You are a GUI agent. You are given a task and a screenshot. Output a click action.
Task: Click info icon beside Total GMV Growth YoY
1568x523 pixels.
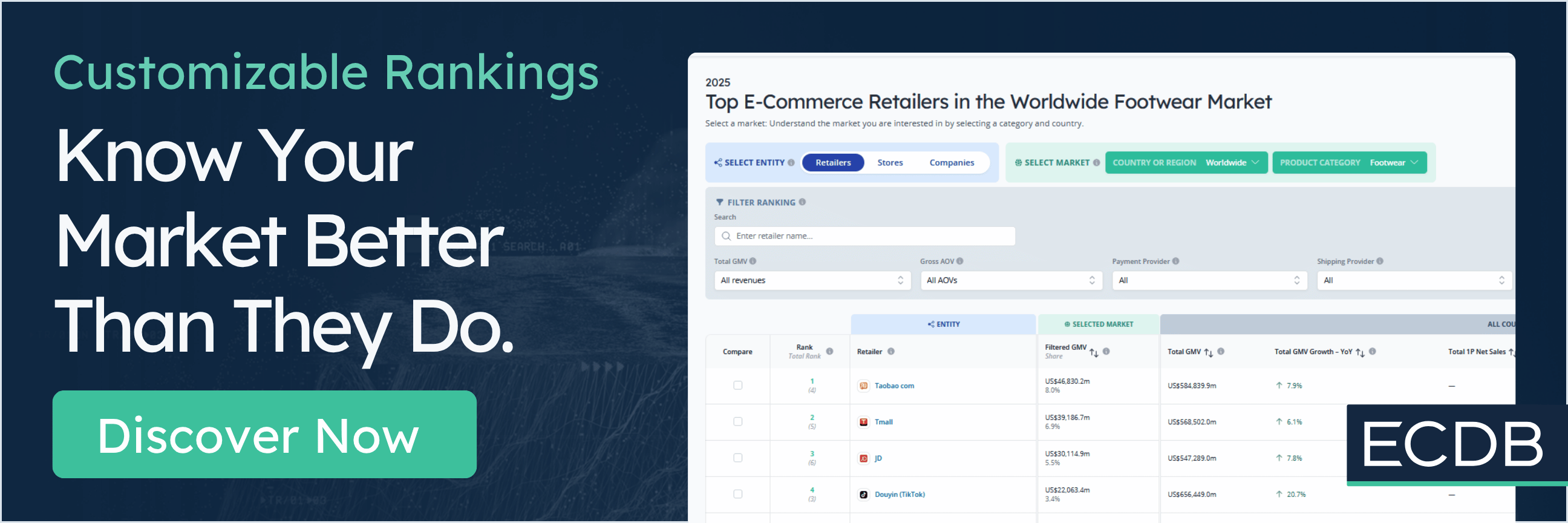click(x=1372, y=351)
